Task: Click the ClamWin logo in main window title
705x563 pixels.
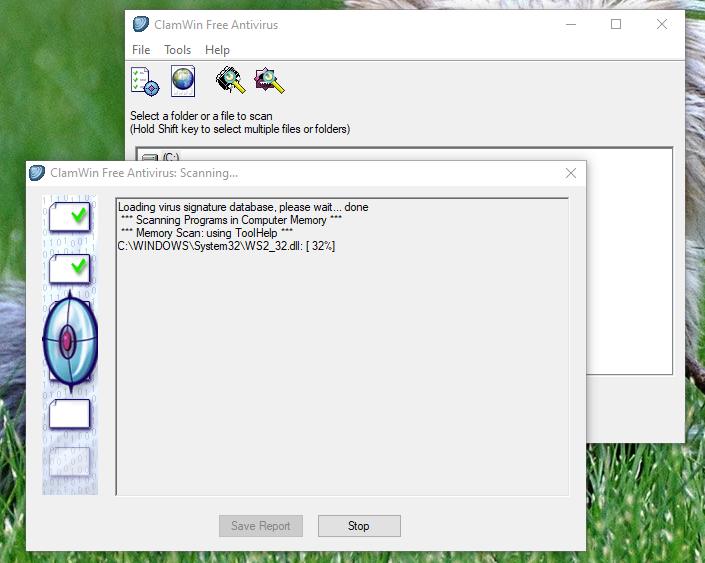Action: tap(141, 24)
